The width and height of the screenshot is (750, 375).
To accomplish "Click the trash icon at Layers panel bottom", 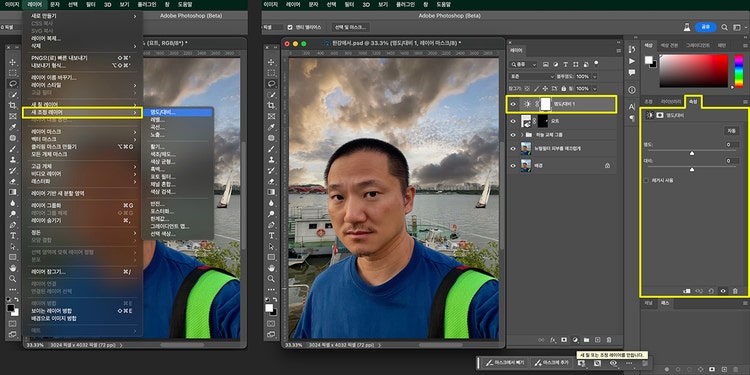I will tap(609, 340).
